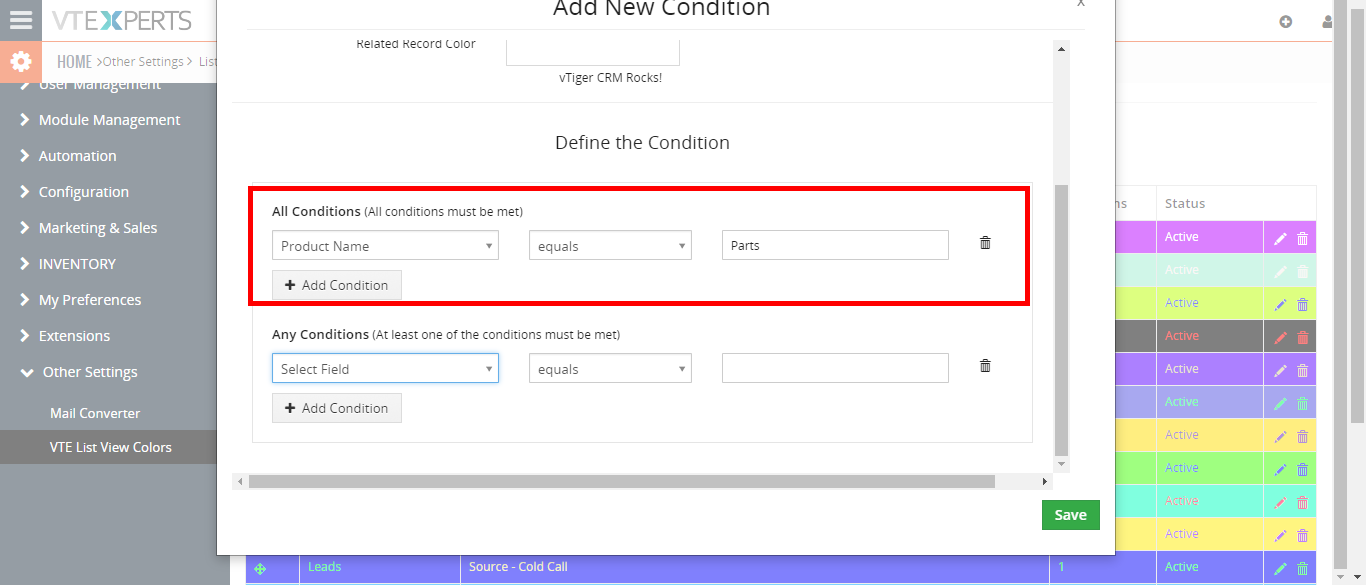
Task: Click the Status column header
Action: [x=1185, y=203]
